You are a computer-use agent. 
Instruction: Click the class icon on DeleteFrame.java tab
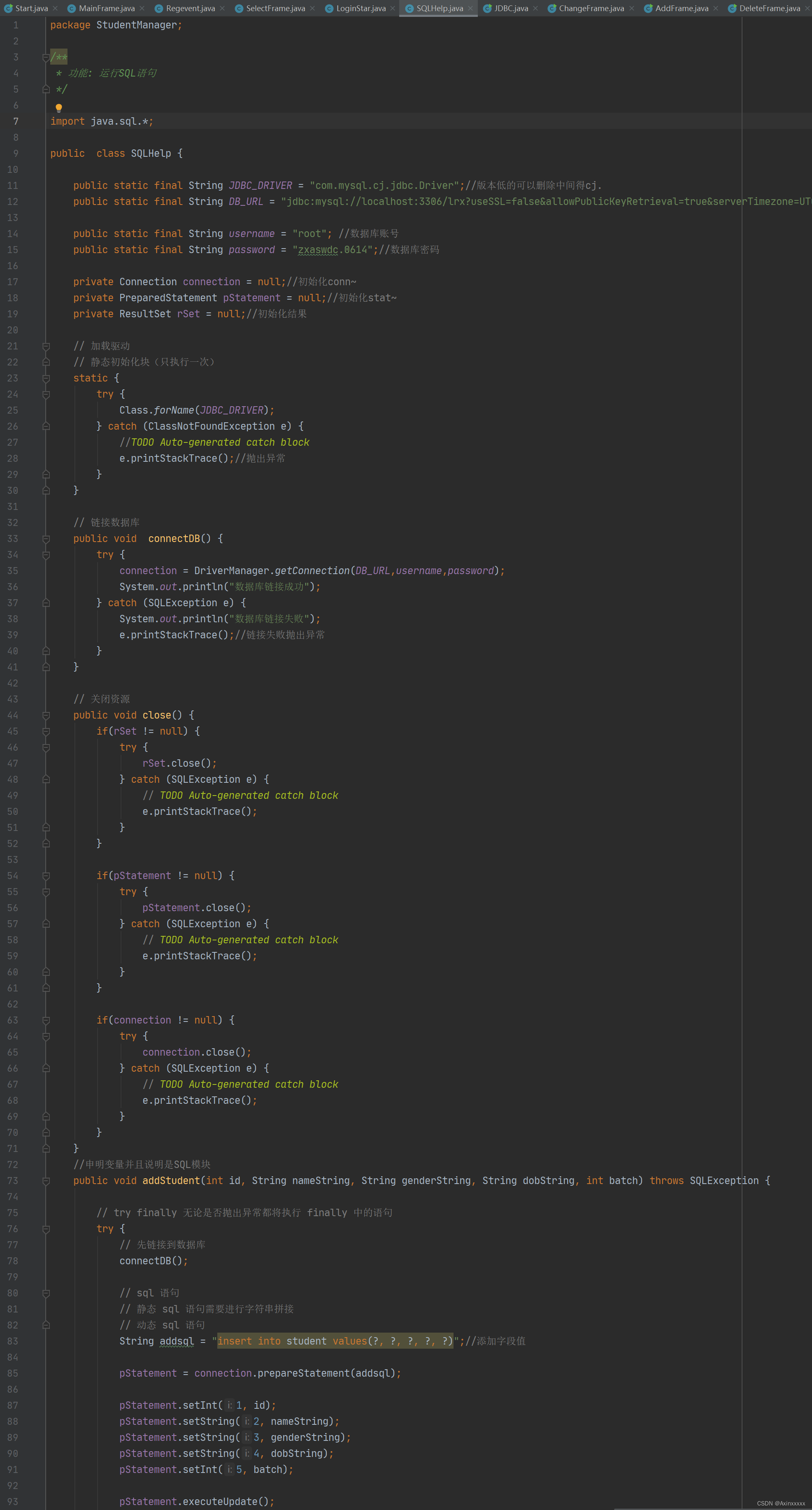pos(732,8)
